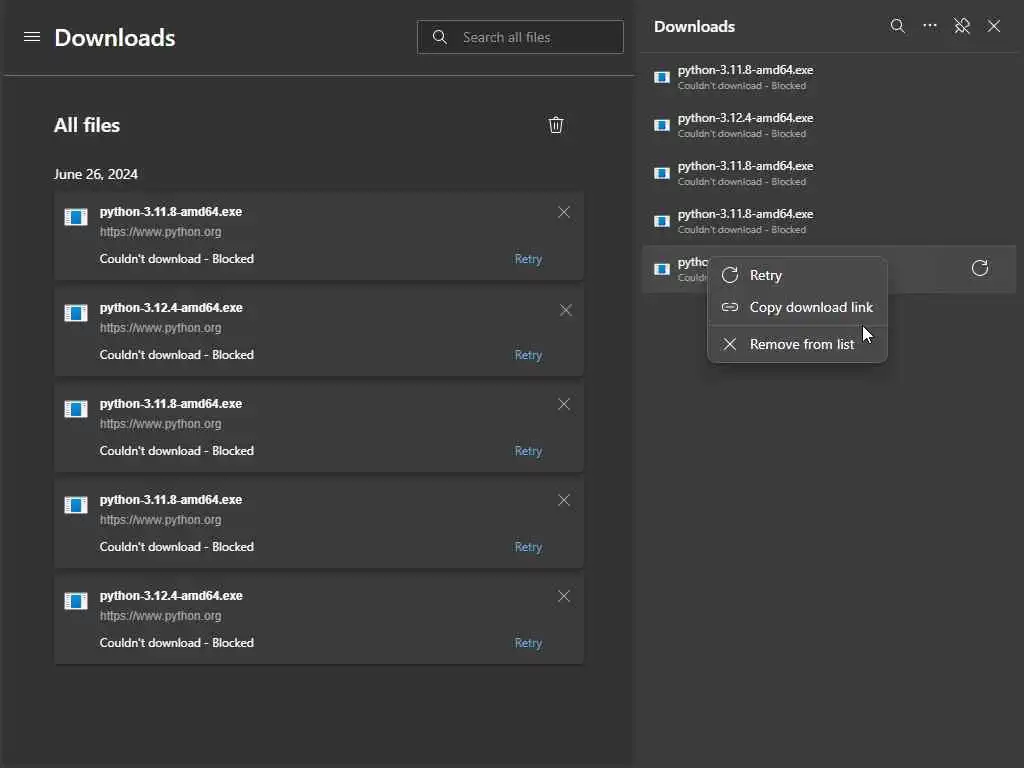Open more options in Downloads flyout
Screen dimensions: 1024x768
click(x=930, y=26)
